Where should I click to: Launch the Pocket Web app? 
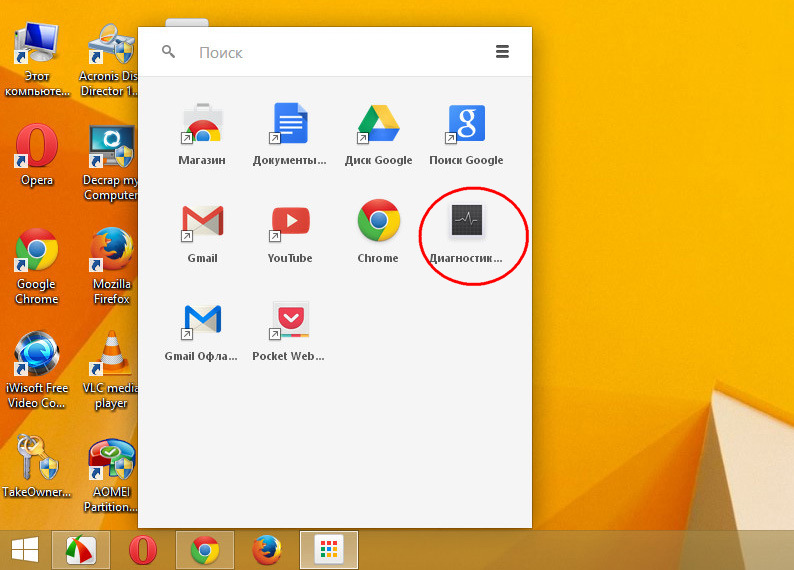coord(289,331)
